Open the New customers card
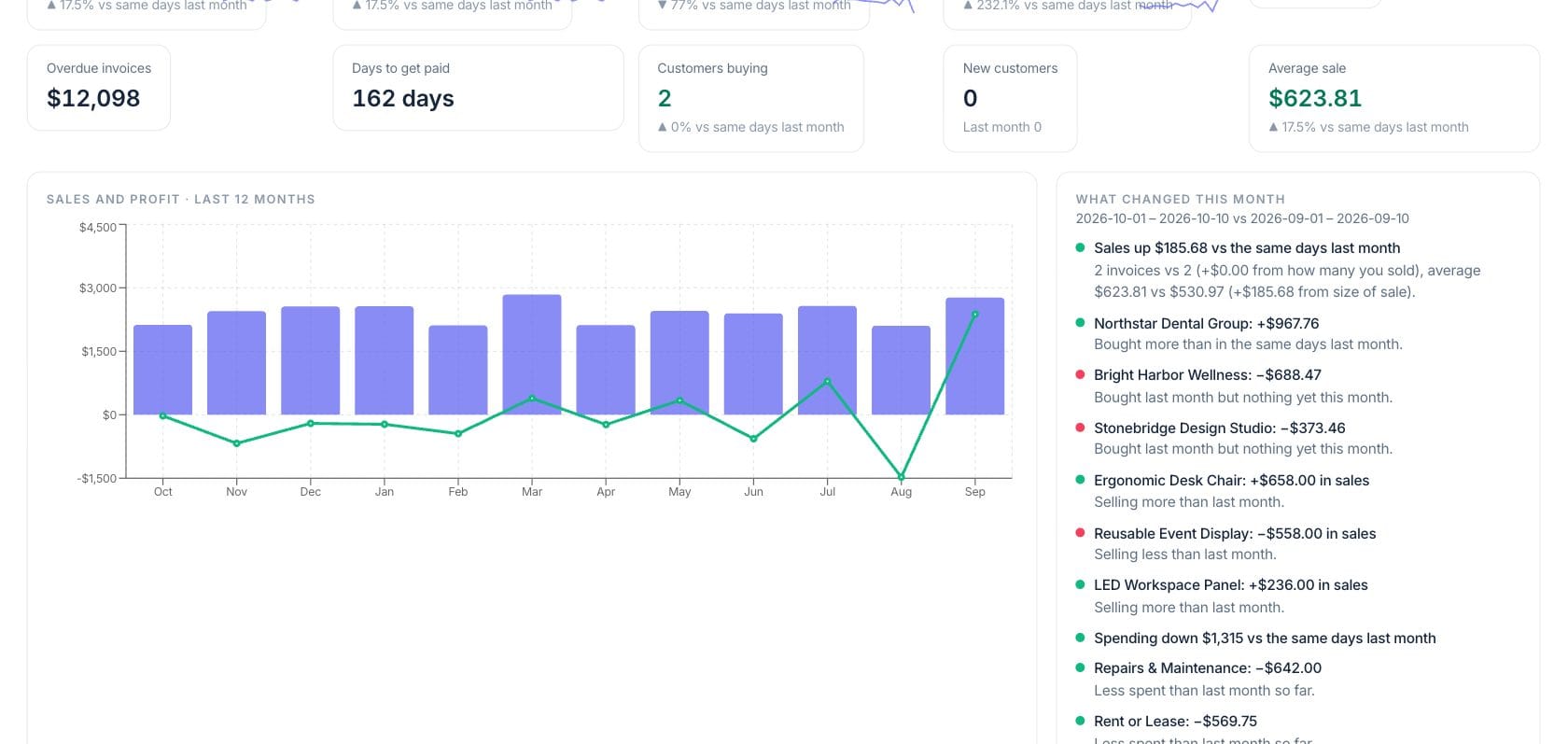The image size is (1568, 744). tap(1010, 98)
